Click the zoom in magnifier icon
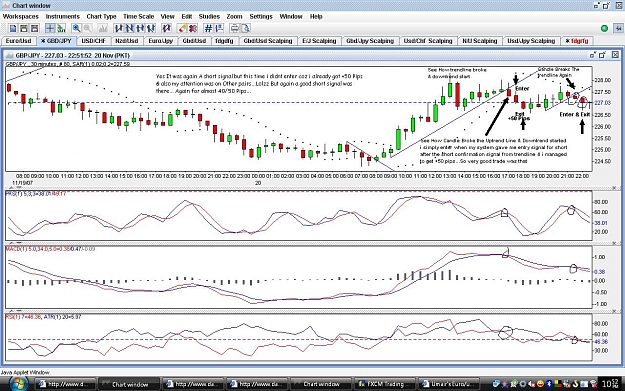The image size is (625, 391). (76, 28)
